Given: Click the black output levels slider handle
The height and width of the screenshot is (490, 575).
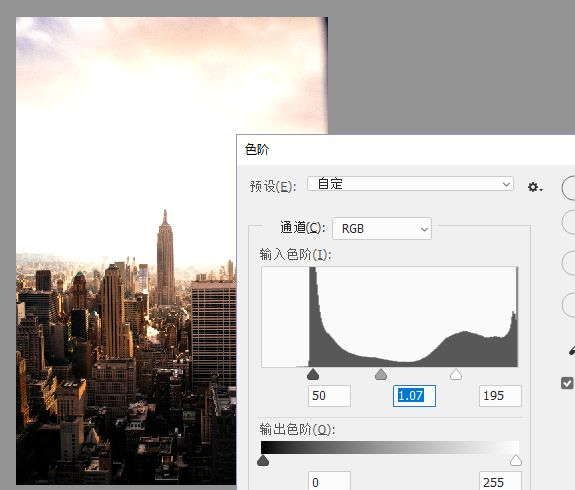Looking at the screenshot, I should [x=263, y=460].
